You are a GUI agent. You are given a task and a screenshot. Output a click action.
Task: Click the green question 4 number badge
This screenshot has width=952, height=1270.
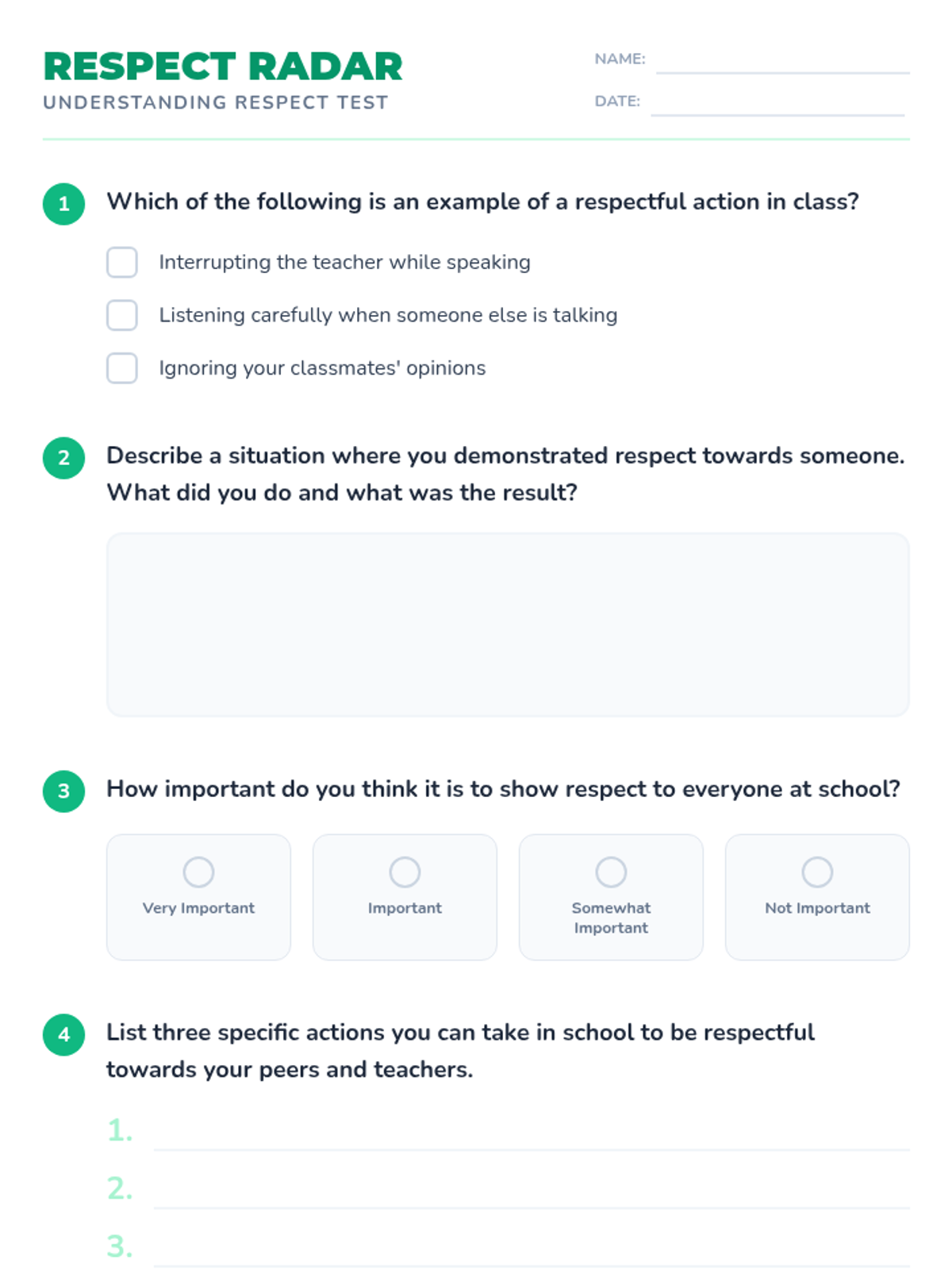(63, 1034)
